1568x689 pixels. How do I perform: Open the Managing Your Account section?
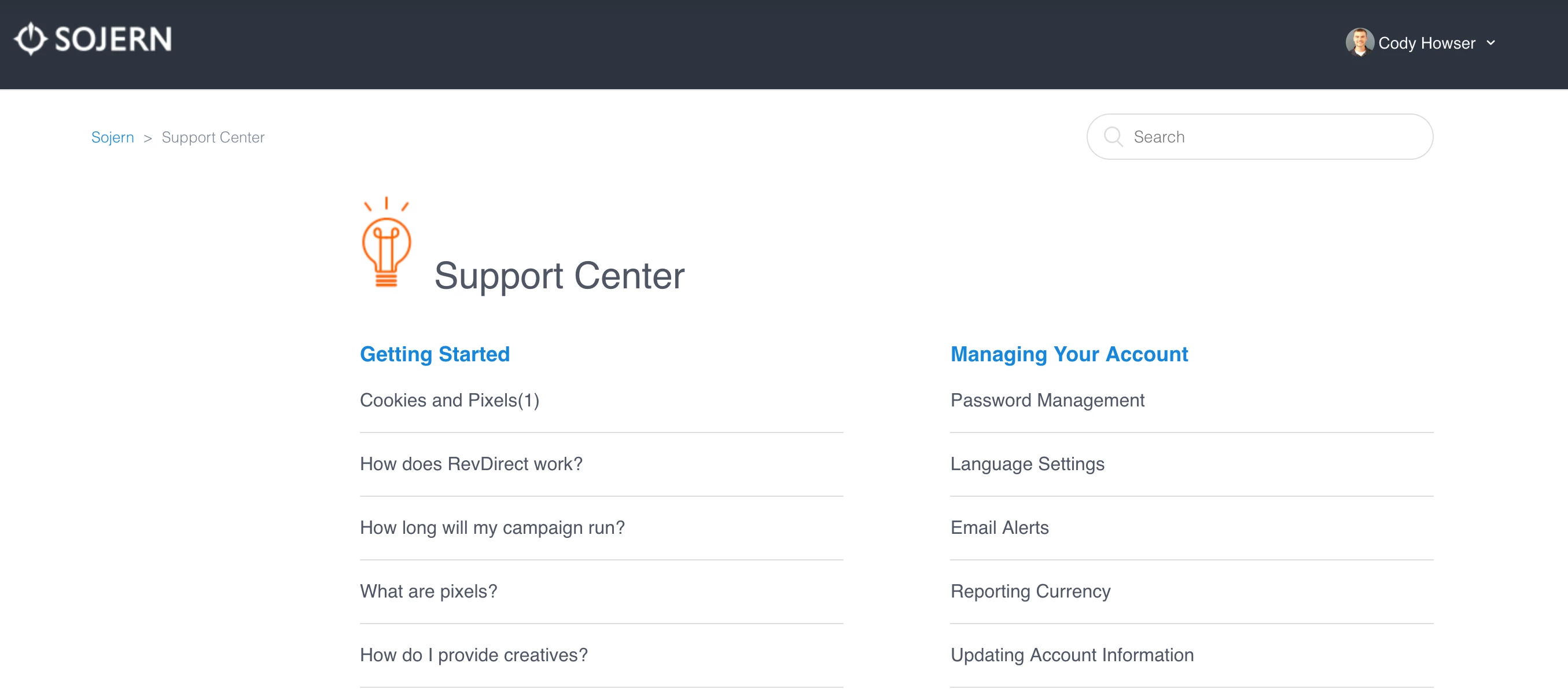tap(1068, 354)
